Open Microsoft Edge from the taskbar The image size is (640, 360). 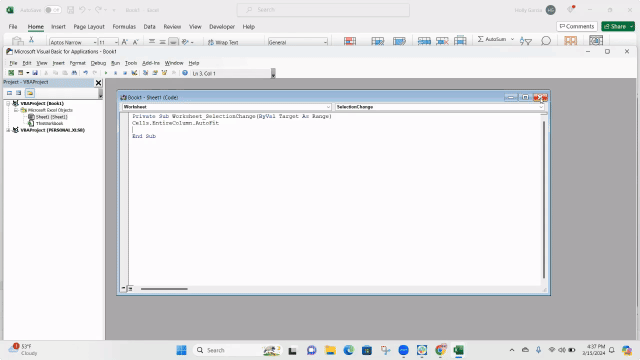(x=349, y=350)
